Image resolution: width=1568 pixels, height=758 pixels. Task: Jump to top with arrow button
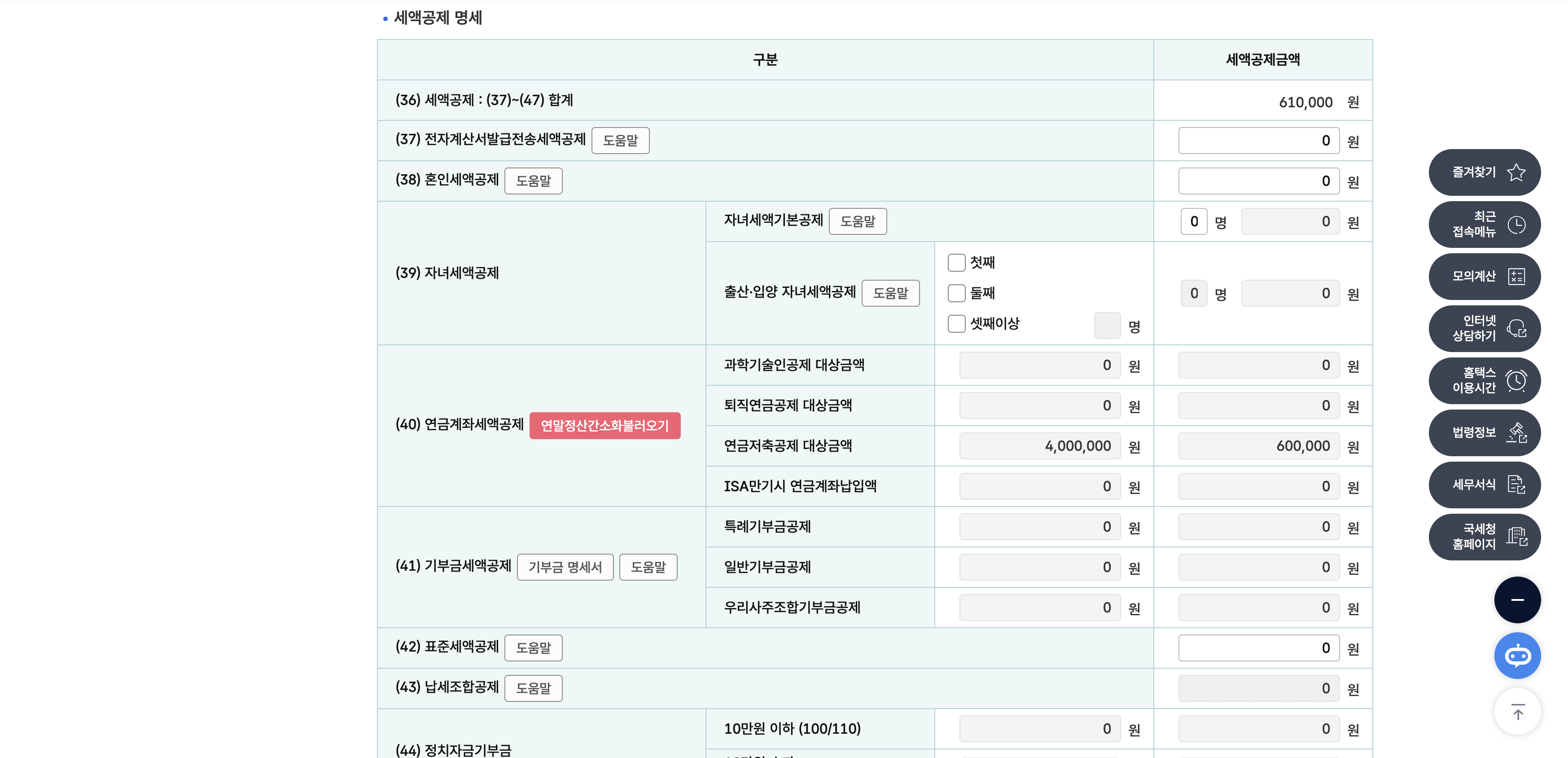pyautogui.click(x=1517, y=711)
